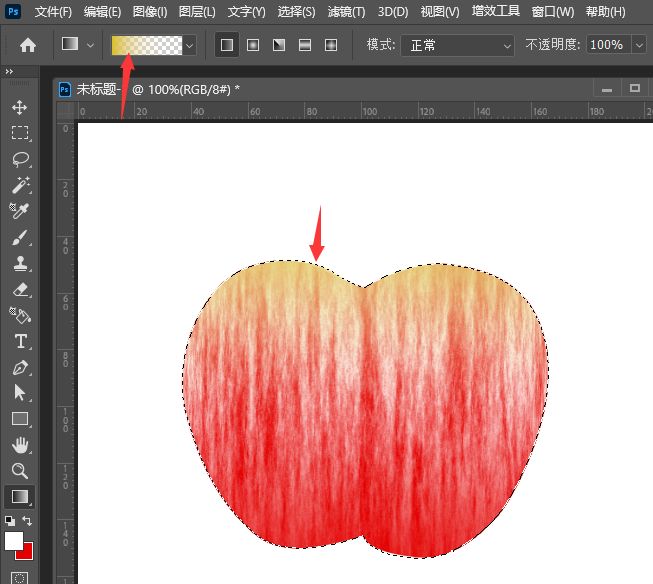Open the 选择(S) menu
This screenshot has width=653, height=584.
[296, 12]
